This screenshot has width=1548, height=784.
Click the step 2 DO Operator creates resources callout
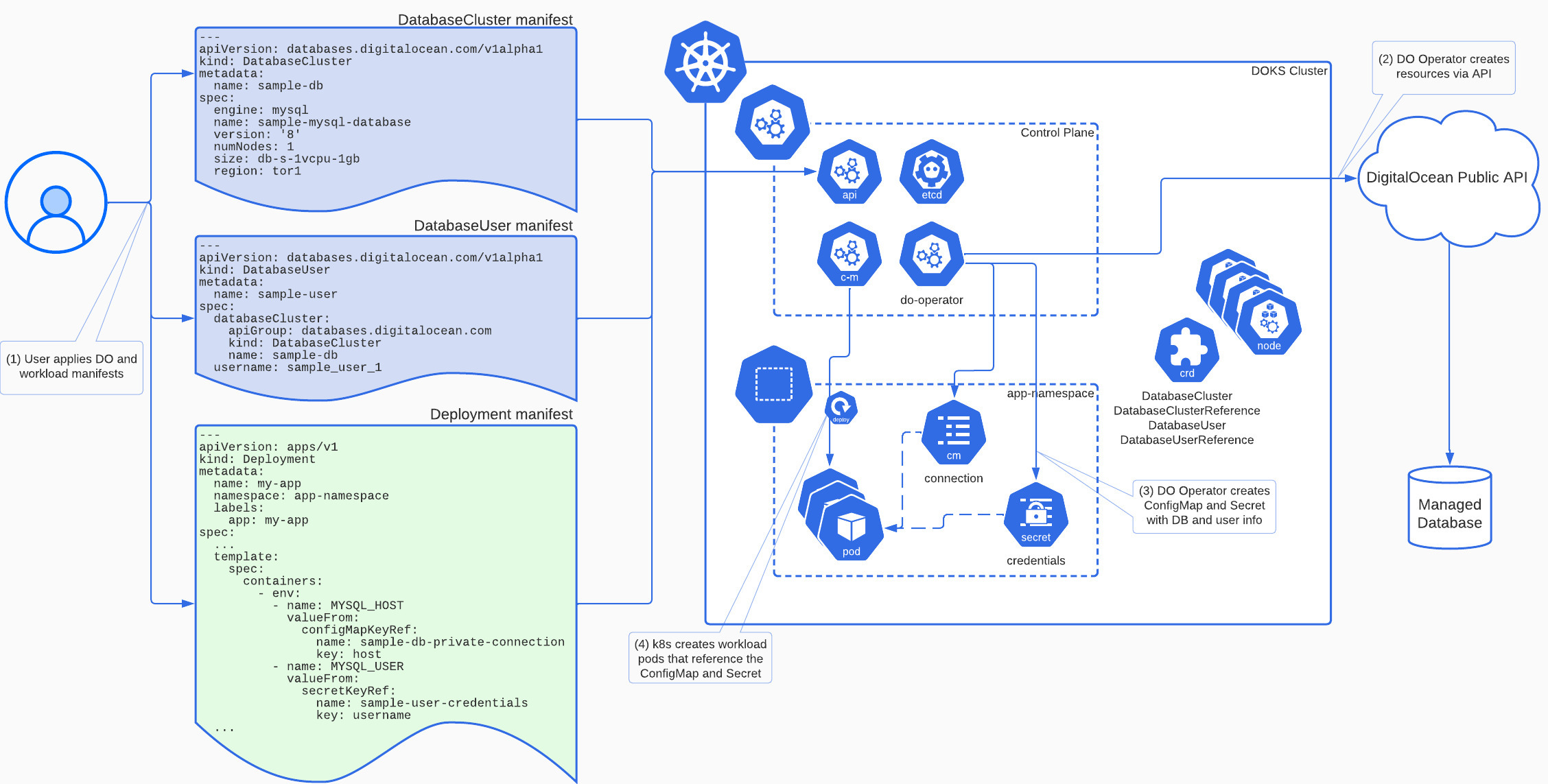click(x=1444, y=67)
